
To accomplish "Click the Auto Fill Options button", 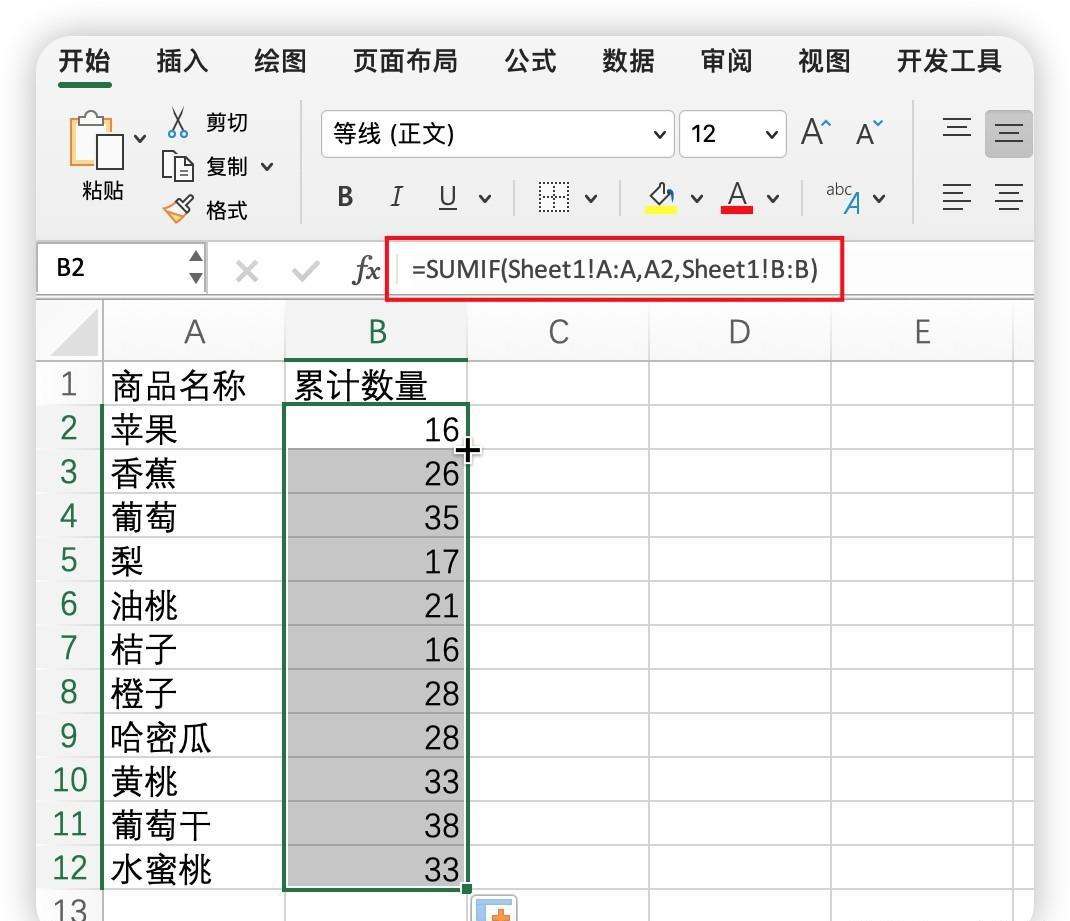I will pyautogui.click(x=493, y=909).
